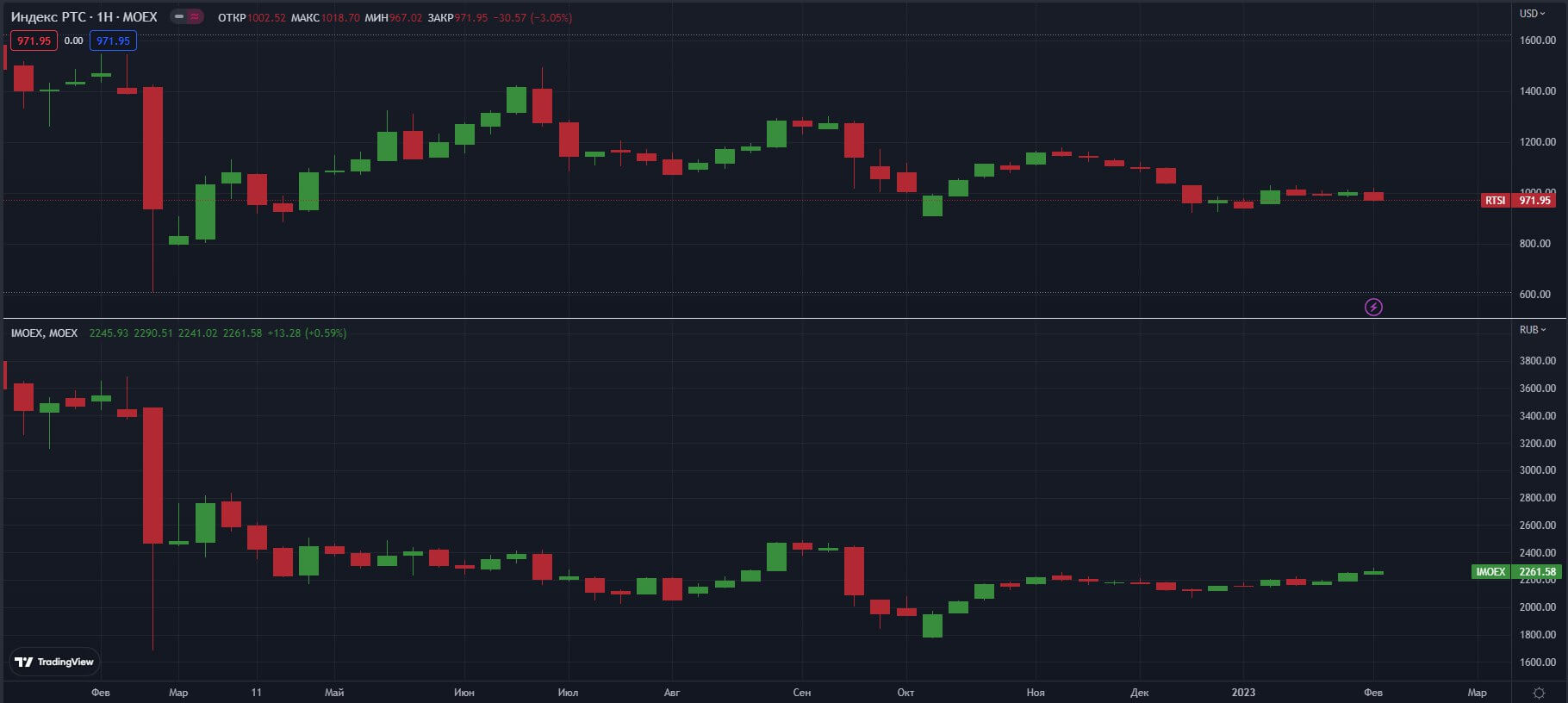Click the Сен label on the time axis
Image resolution: width=1568 pixels, height=703 pixels.
[802, 692]
